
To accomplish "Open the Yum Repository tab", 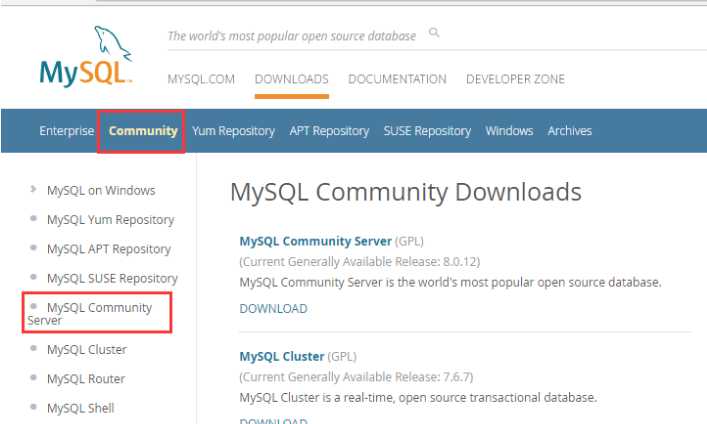I will [x=234, y=131].
